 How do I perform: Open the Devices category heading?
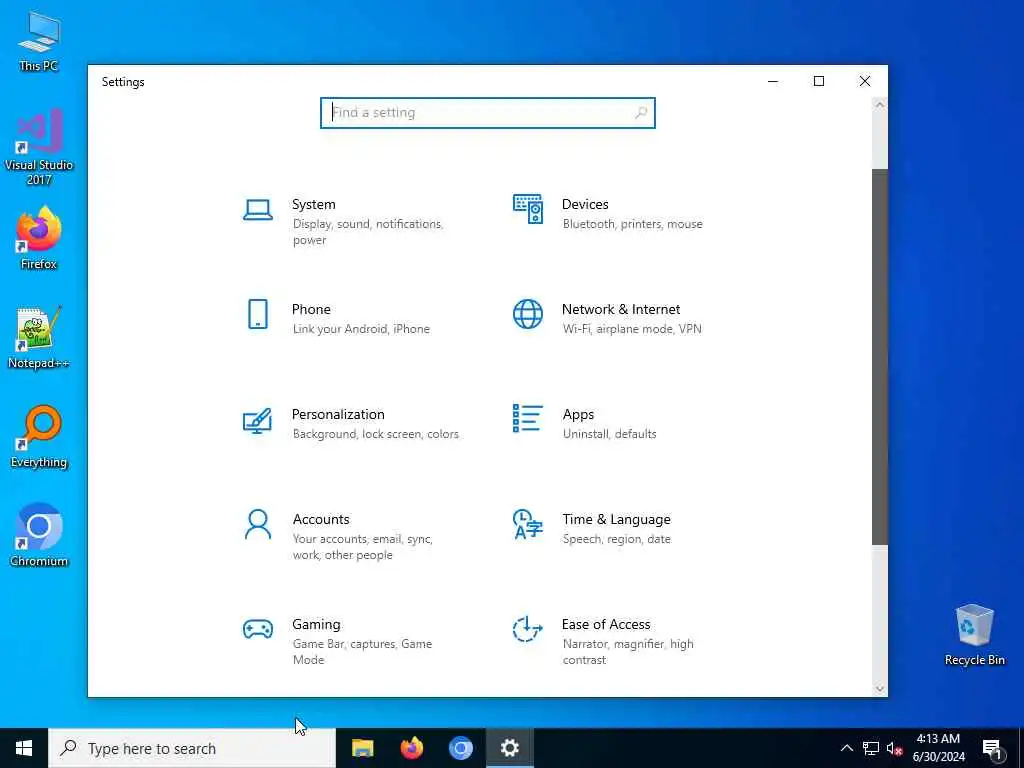point(585,204)
